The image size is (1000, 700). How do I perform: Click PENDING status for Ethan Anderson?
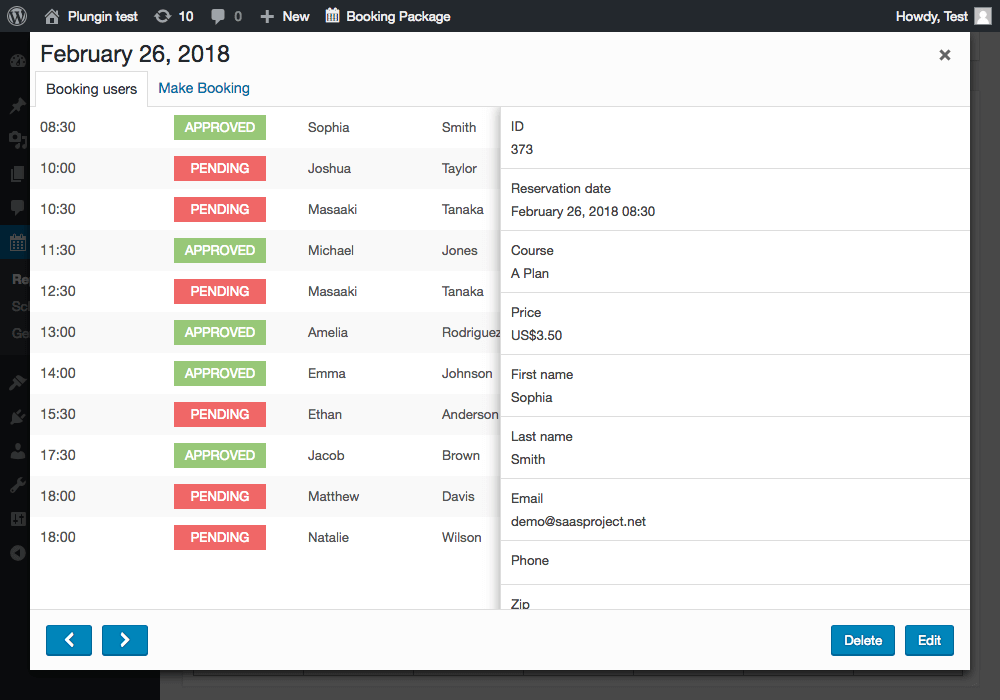point(220,414)
